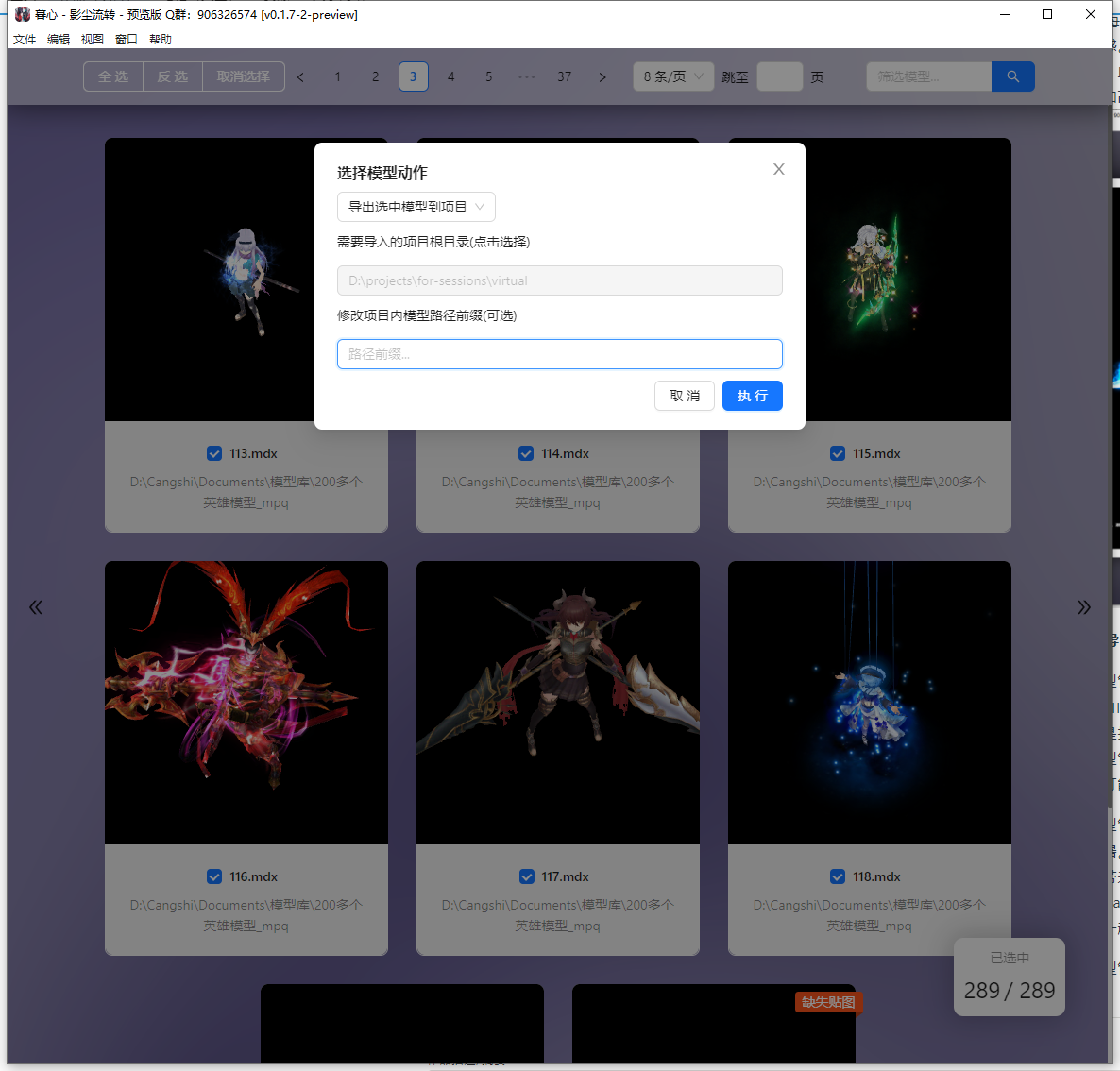Open the 编辑 menu
The height and width of the screenshot is (1071, 1120).
click(59, 40)
